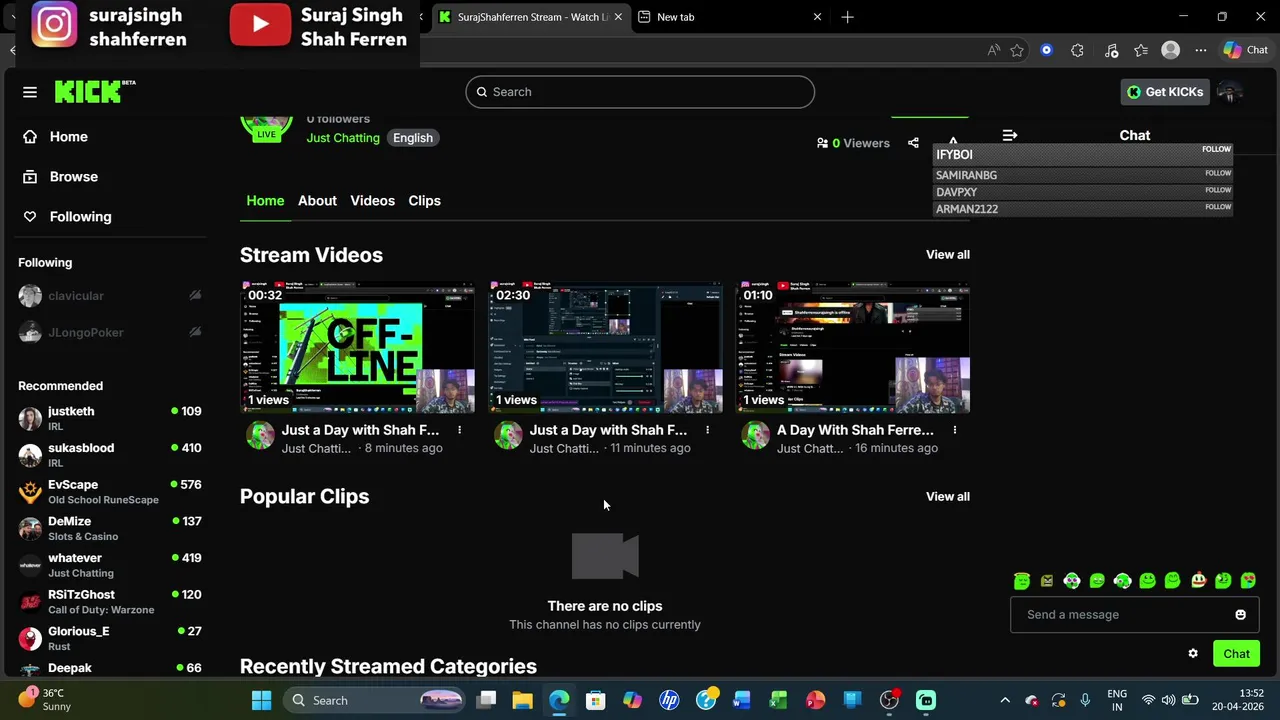
Task: Click the English language tag
Action: 412,138
